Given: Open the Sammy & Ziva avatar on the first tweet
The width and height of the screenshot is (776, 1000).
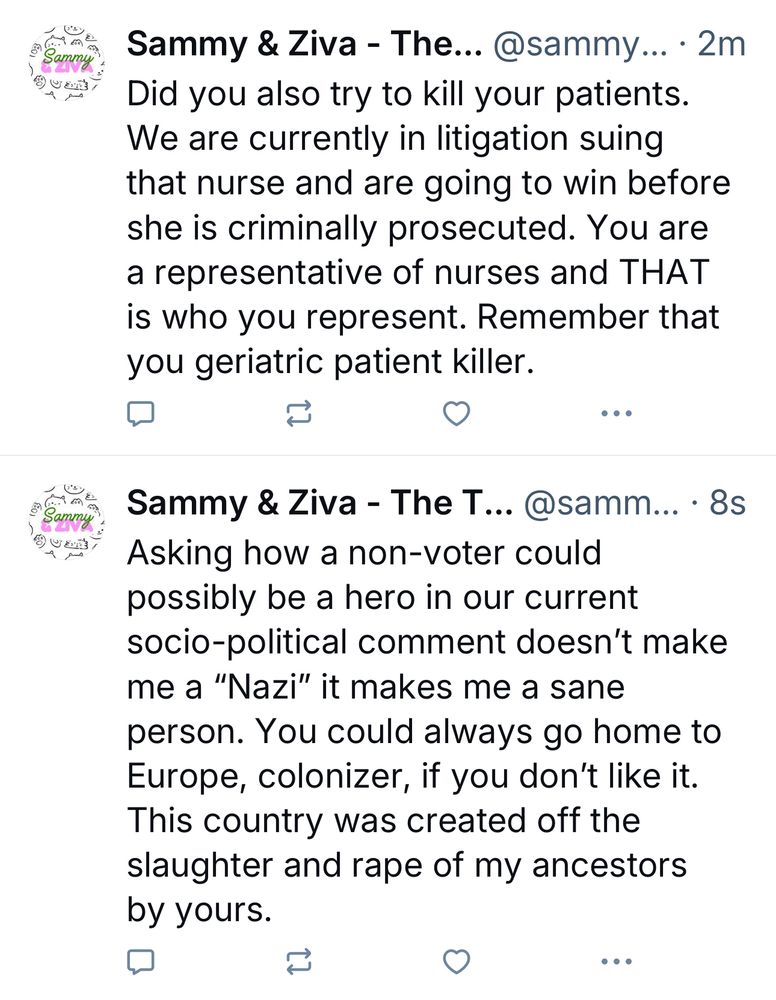Looking at the screenshot, I should tap(66, 62).
